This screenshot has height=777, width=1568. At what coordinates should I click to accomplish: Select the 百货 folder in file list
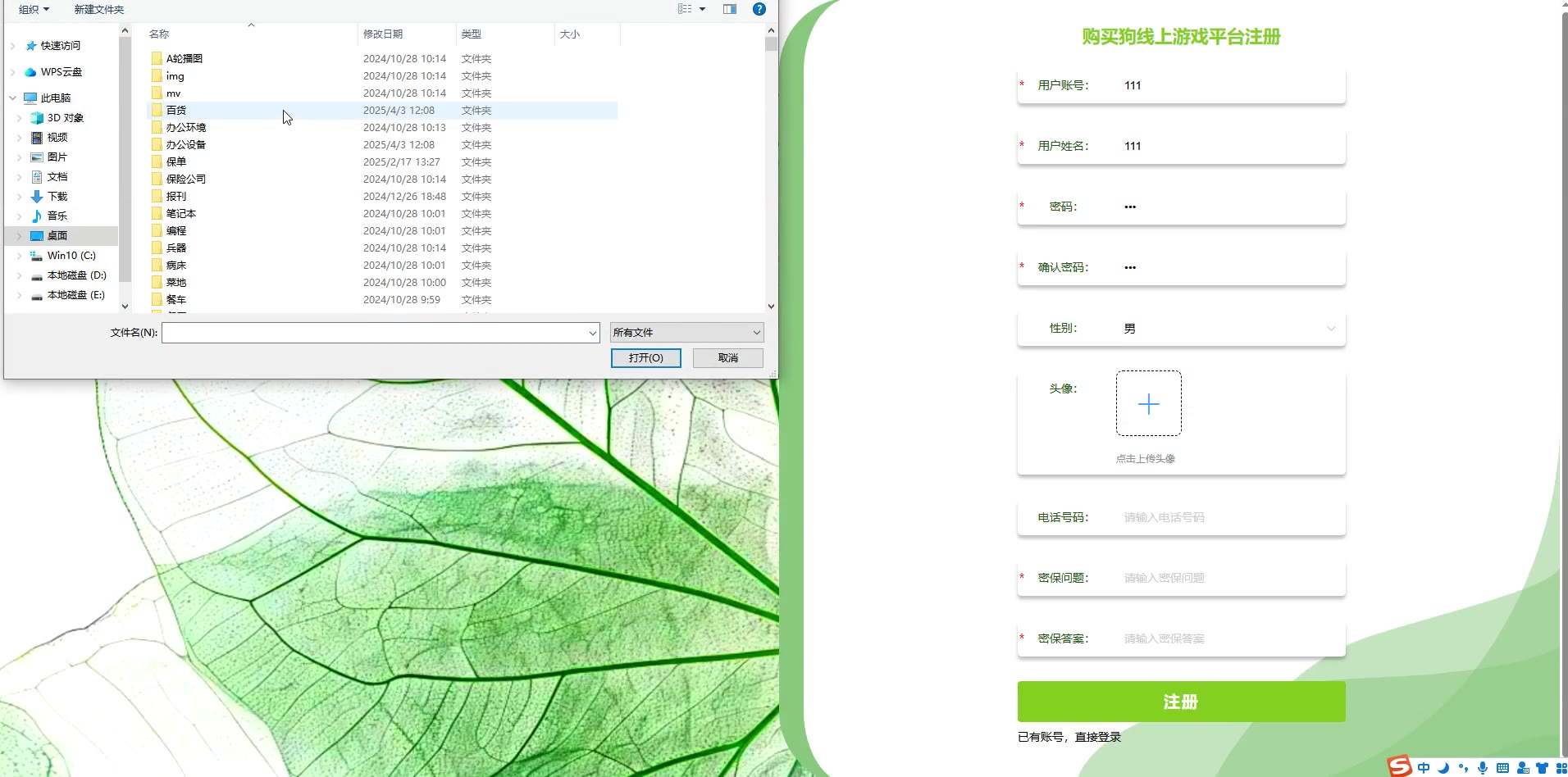click(176, 110)
